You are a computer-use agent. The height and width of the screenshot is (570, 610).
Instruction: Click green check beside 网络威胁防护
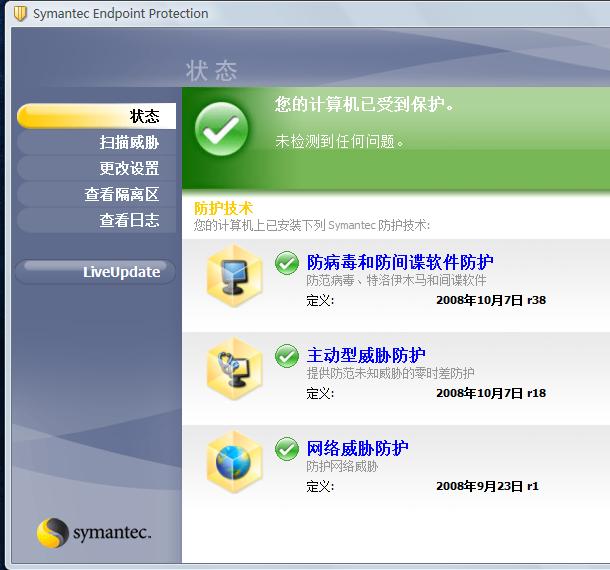tap(287, 449)
